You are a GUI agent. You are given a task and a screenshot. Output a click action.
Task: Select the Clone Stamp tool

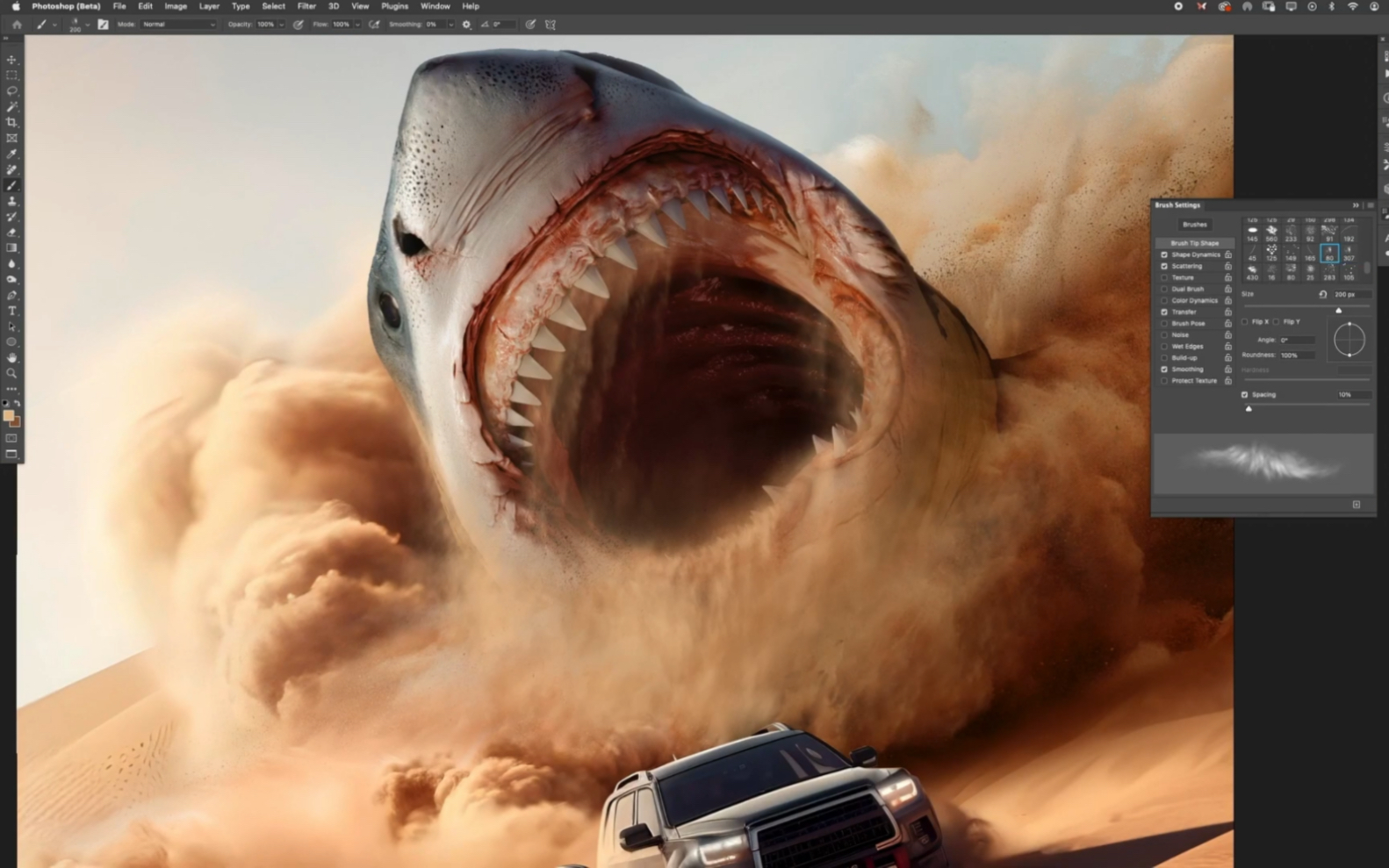(11, 202)
